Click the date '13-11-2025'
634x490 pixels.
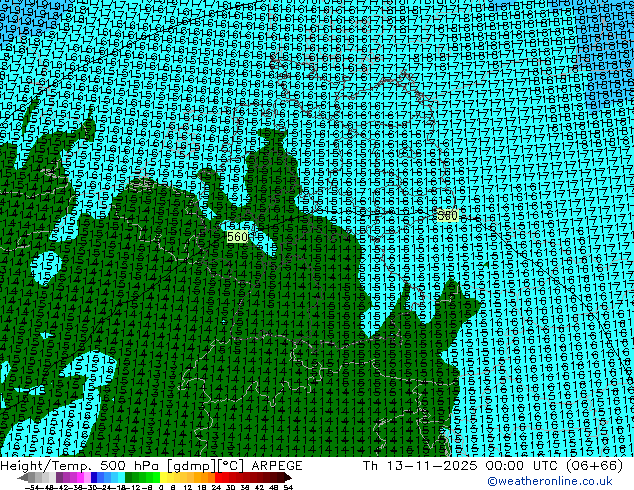(x=432, y=466)
